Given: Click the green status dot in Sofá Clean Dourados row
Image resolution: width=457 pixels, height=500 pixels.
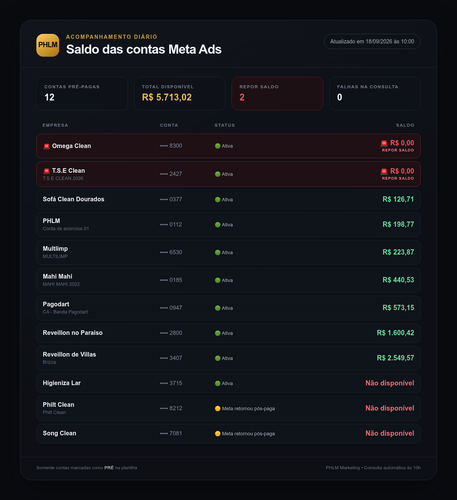Looking at the screenshot, I should point(218,200).
